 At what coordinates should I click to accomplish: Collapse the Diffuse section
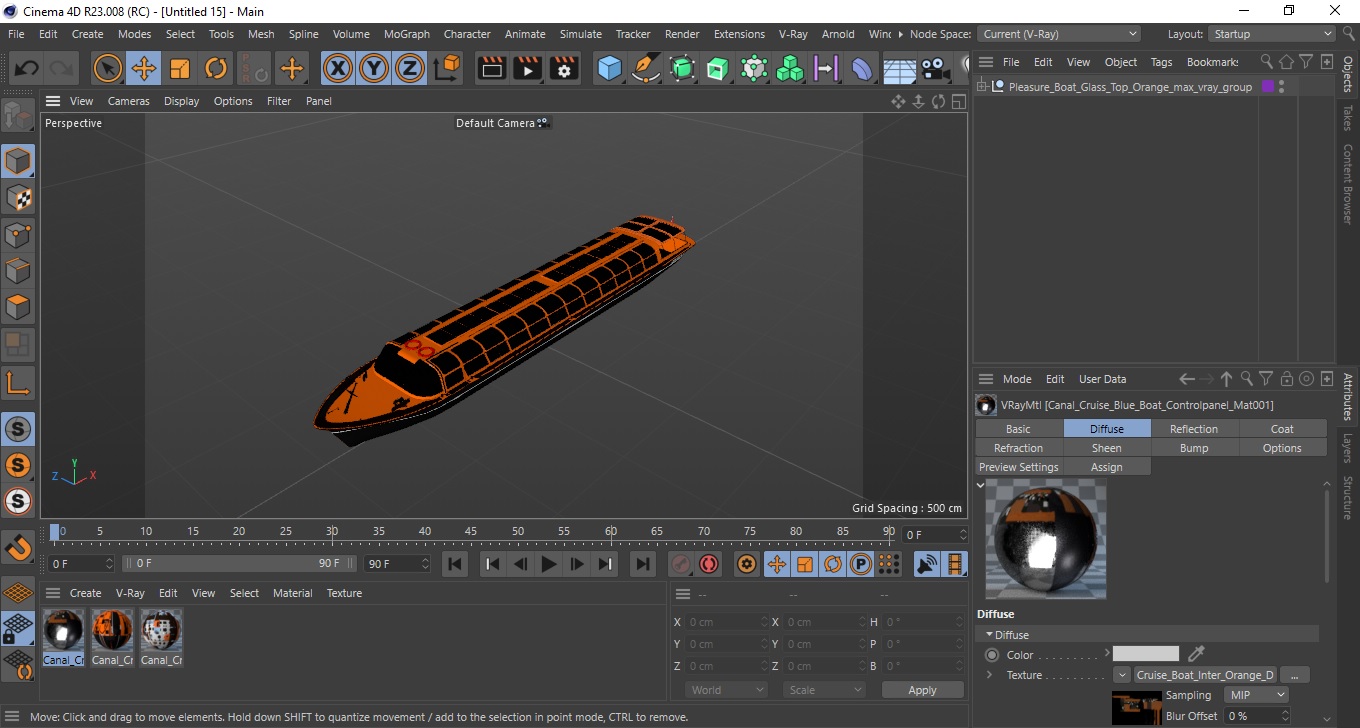[x=990, y=635]
